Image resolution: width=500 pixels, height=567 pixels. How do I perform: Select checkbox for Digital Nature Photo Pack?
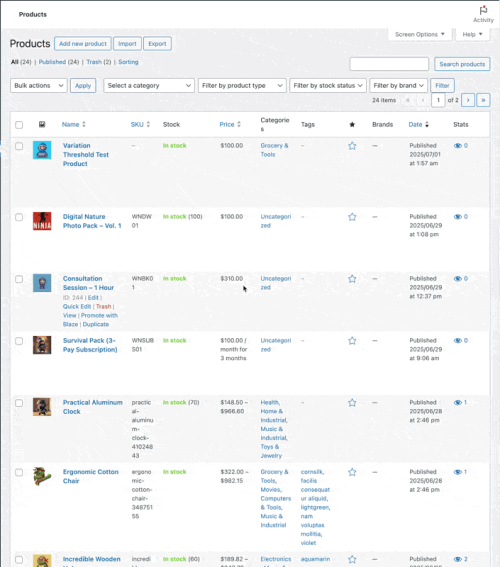tap(19, 217)
